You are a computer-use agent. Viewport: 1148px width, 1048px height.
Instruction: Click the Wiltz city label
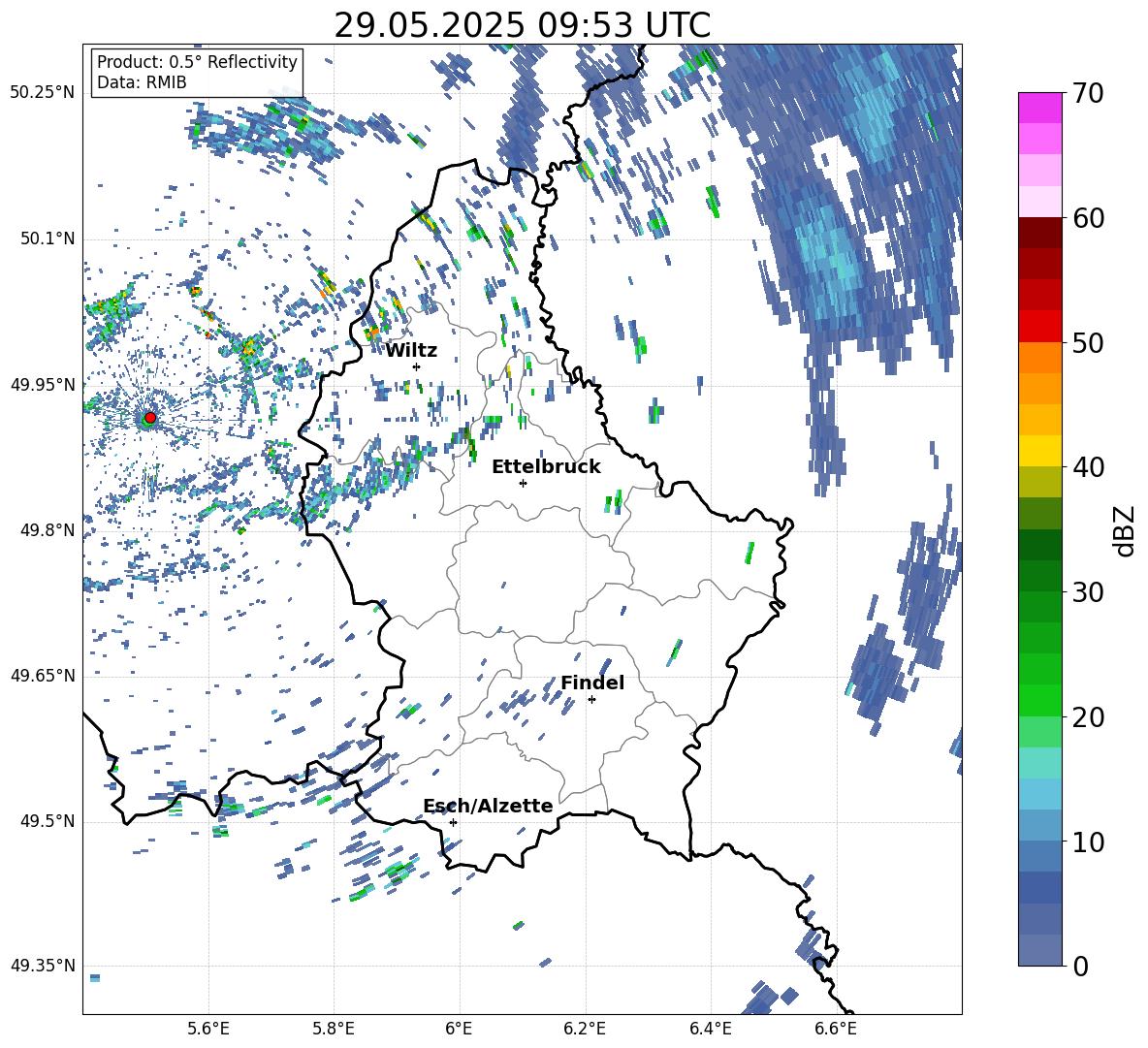pos(411,351)
